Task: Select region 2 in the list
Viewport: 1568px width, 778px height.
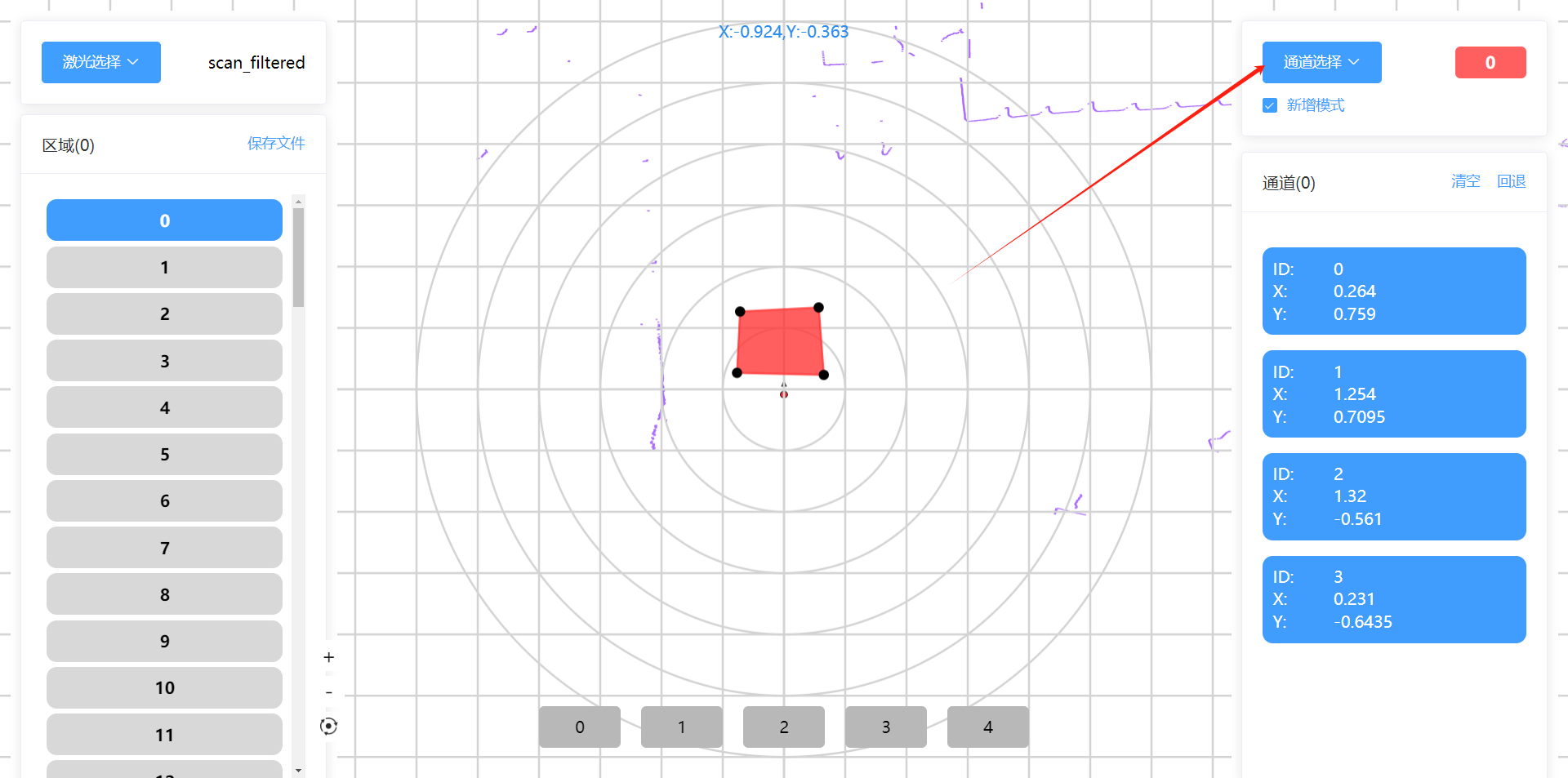Action: 164,313
